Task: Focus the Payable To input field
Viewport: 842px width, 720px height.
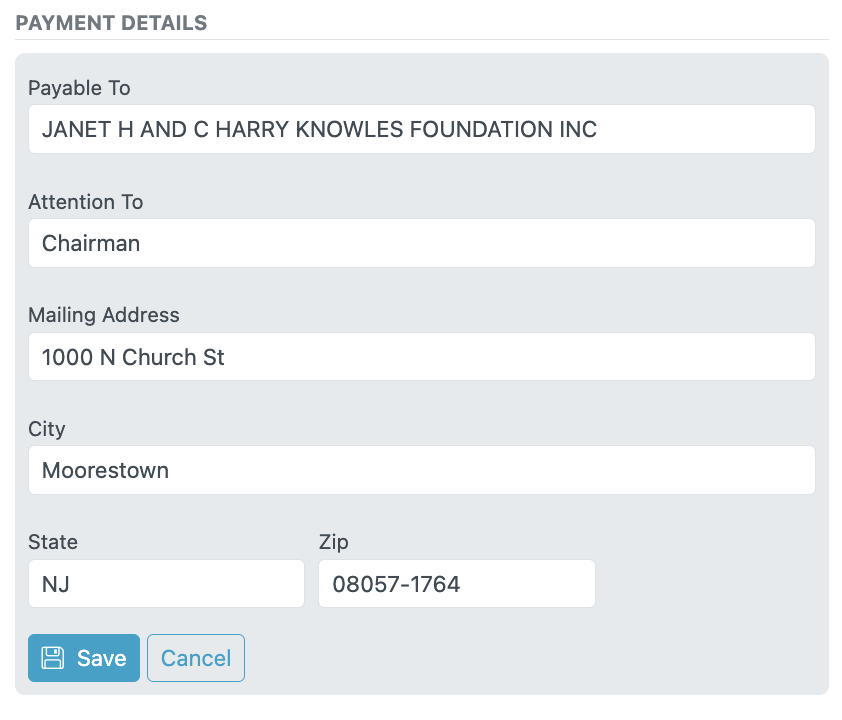Action: click(422, 129)
